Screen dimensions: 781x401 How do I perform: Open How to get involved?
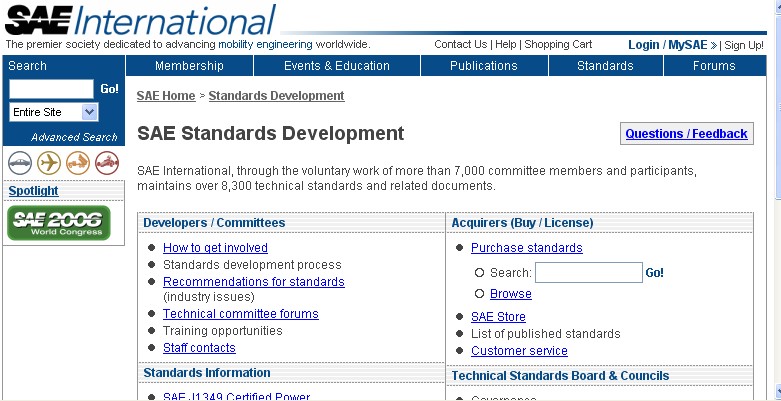pyautogui.click(x=215, y=248)
